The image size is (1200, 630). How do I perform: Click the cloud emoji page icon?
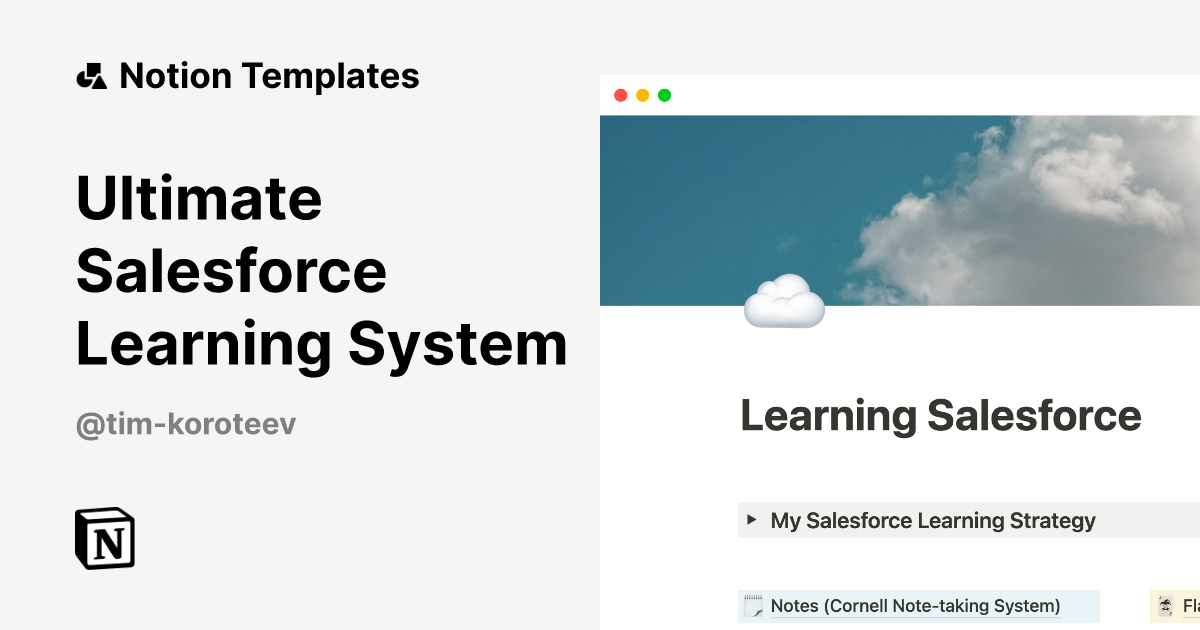click(784, 302)
